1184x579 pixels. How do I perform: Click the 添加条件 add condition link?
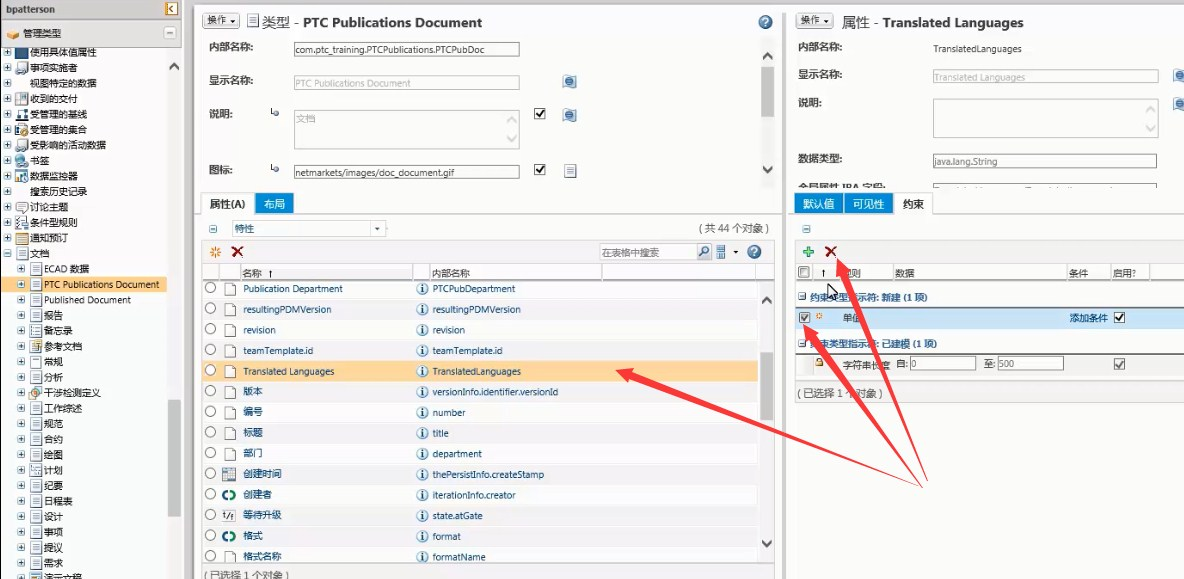[1088, 319]
